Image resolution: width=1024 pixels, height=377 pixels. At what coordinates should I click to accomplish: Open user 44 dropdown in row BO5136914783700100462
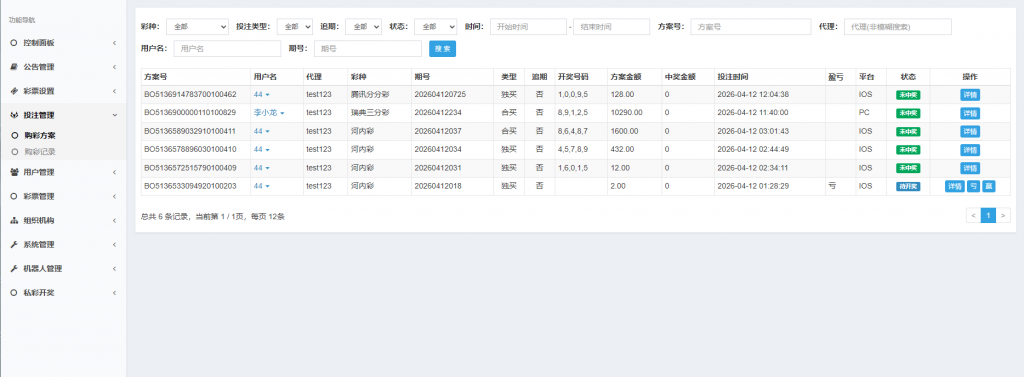point(262,95)
